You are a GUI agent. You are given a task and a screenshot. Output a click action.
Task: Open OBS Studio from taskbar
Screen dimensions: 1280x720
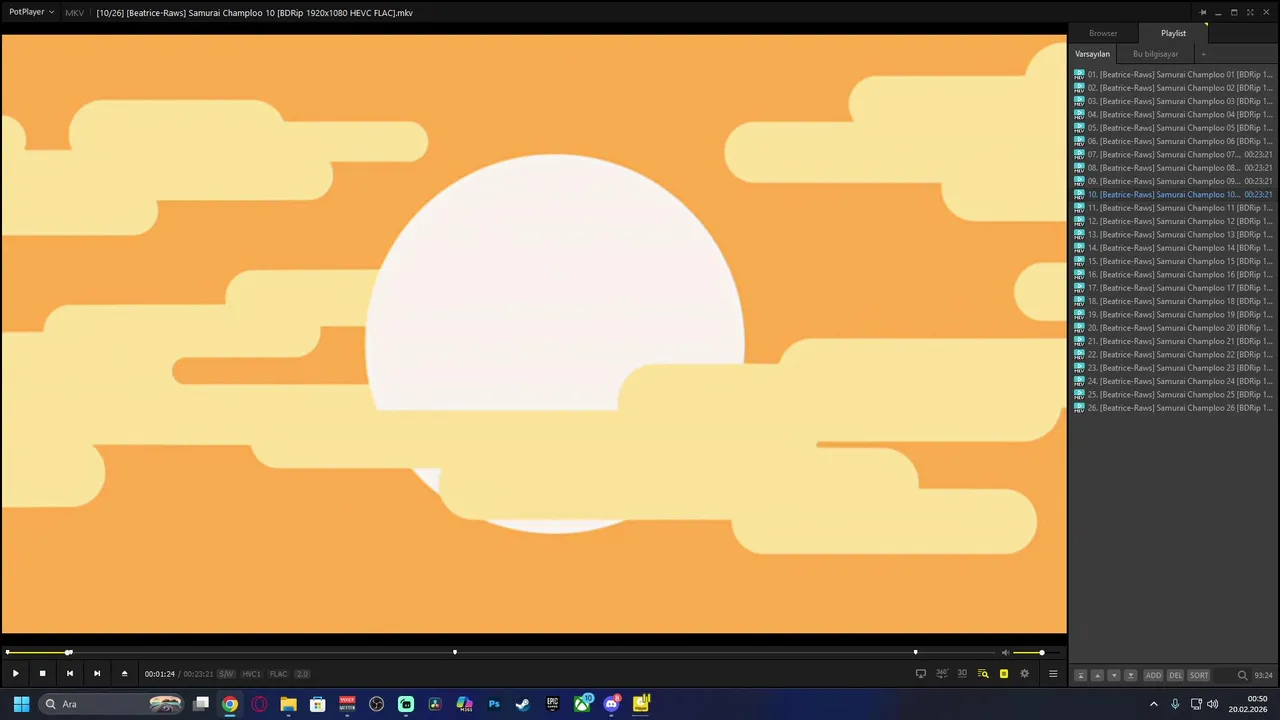point(377,704)
